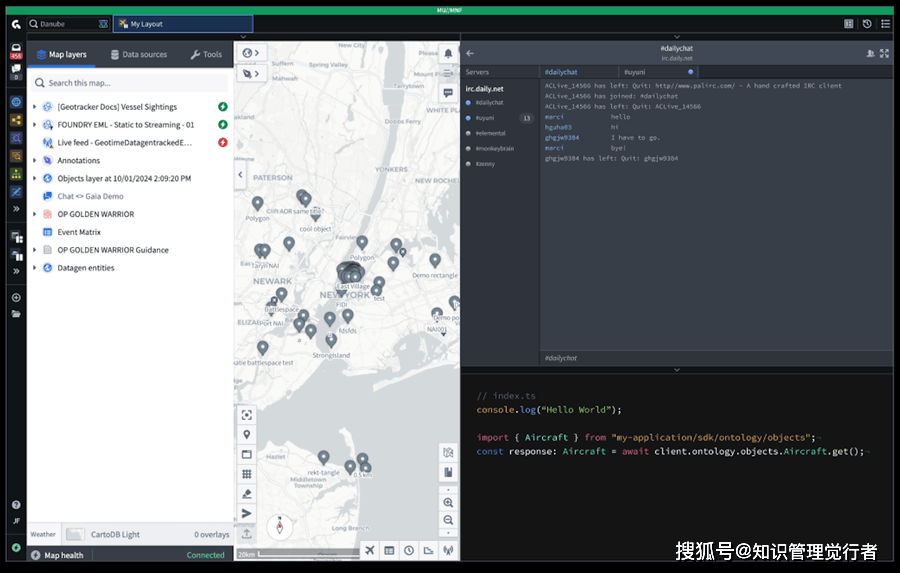Click the notifications bell on map
The width and height of the screenshot is (900, 573).
448,54
